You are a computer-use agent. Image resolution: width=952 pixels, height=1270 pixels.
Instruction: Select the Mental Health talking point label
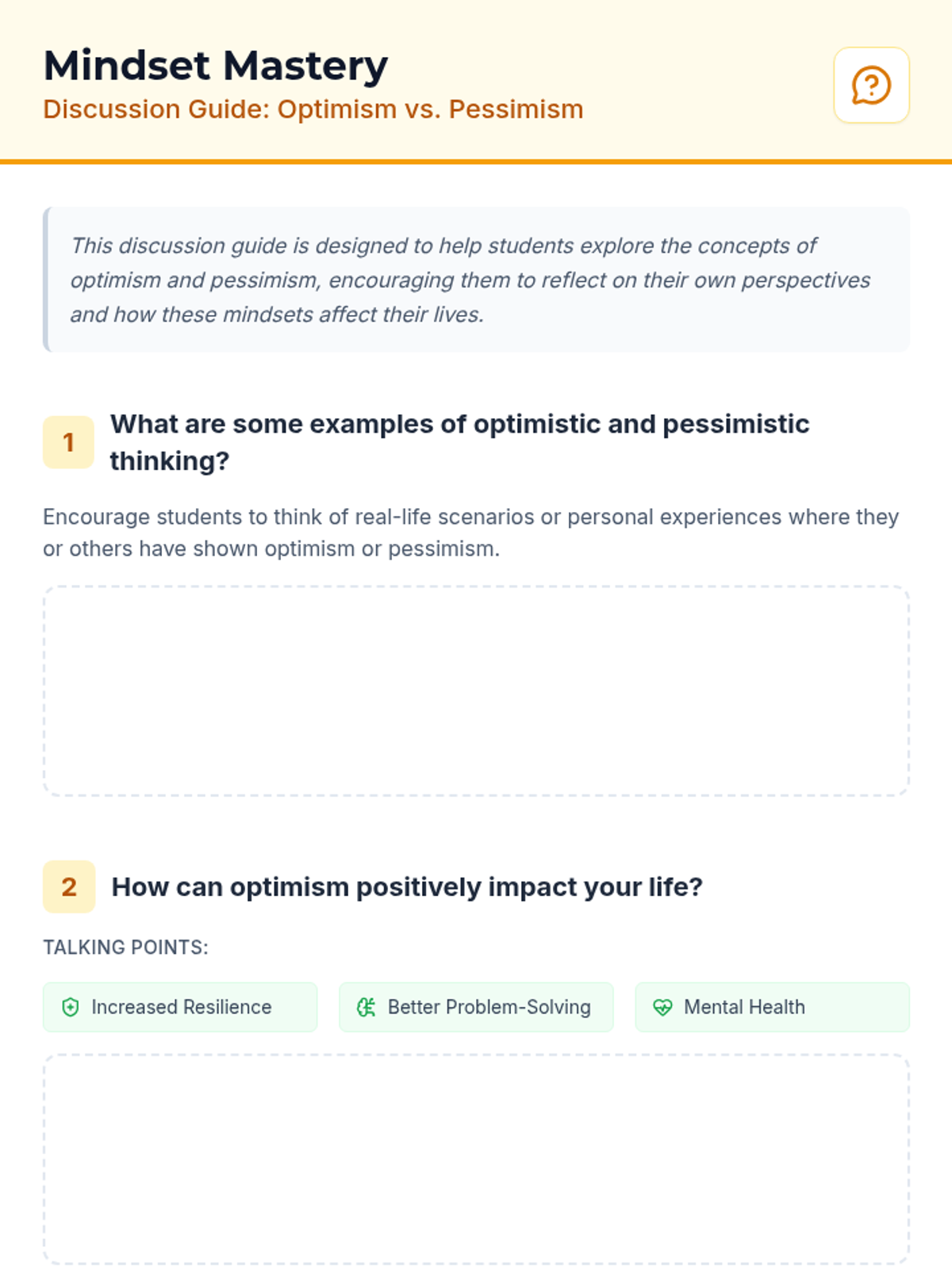(744, 1007)
